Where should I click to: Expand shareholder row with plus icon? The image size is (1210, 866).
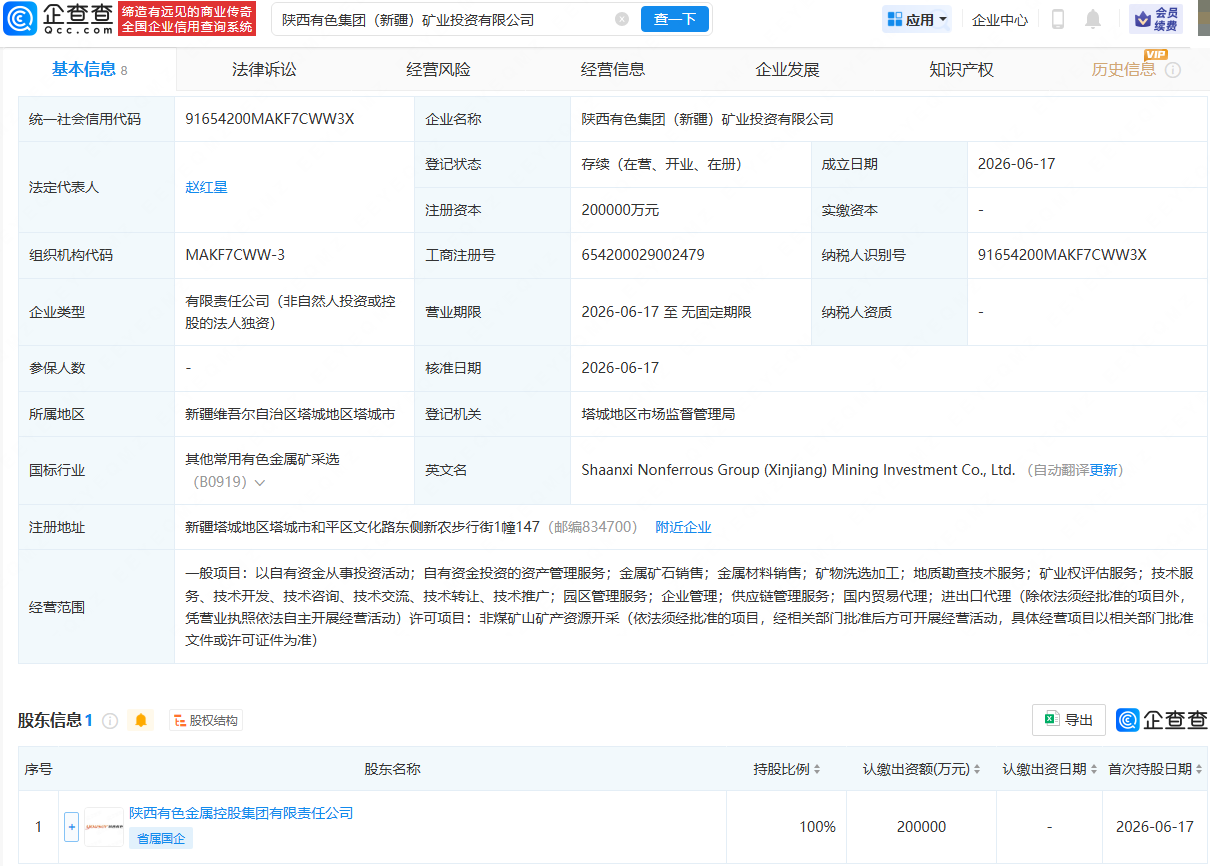(71, 827)
